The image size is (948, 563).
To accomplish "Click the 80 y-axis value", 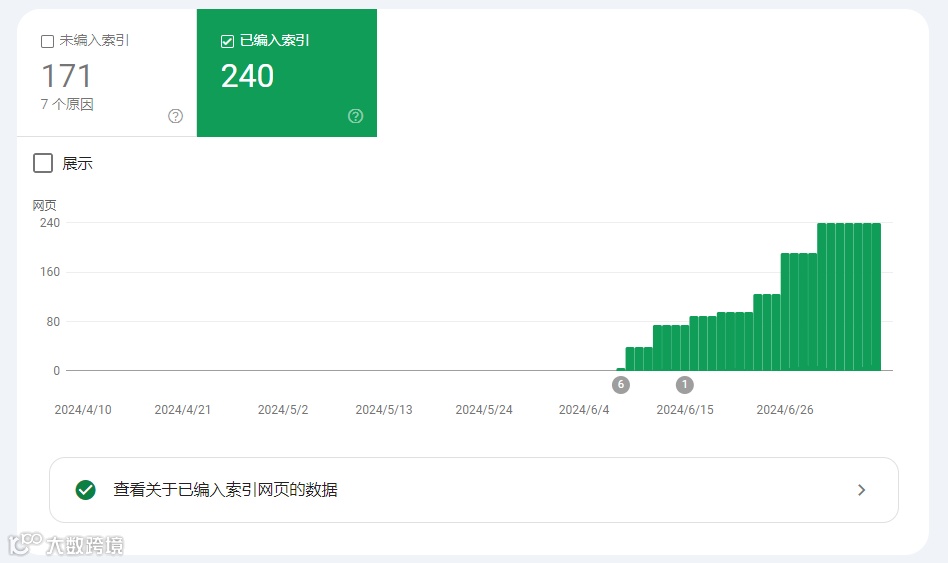I will tap(53, 322).
